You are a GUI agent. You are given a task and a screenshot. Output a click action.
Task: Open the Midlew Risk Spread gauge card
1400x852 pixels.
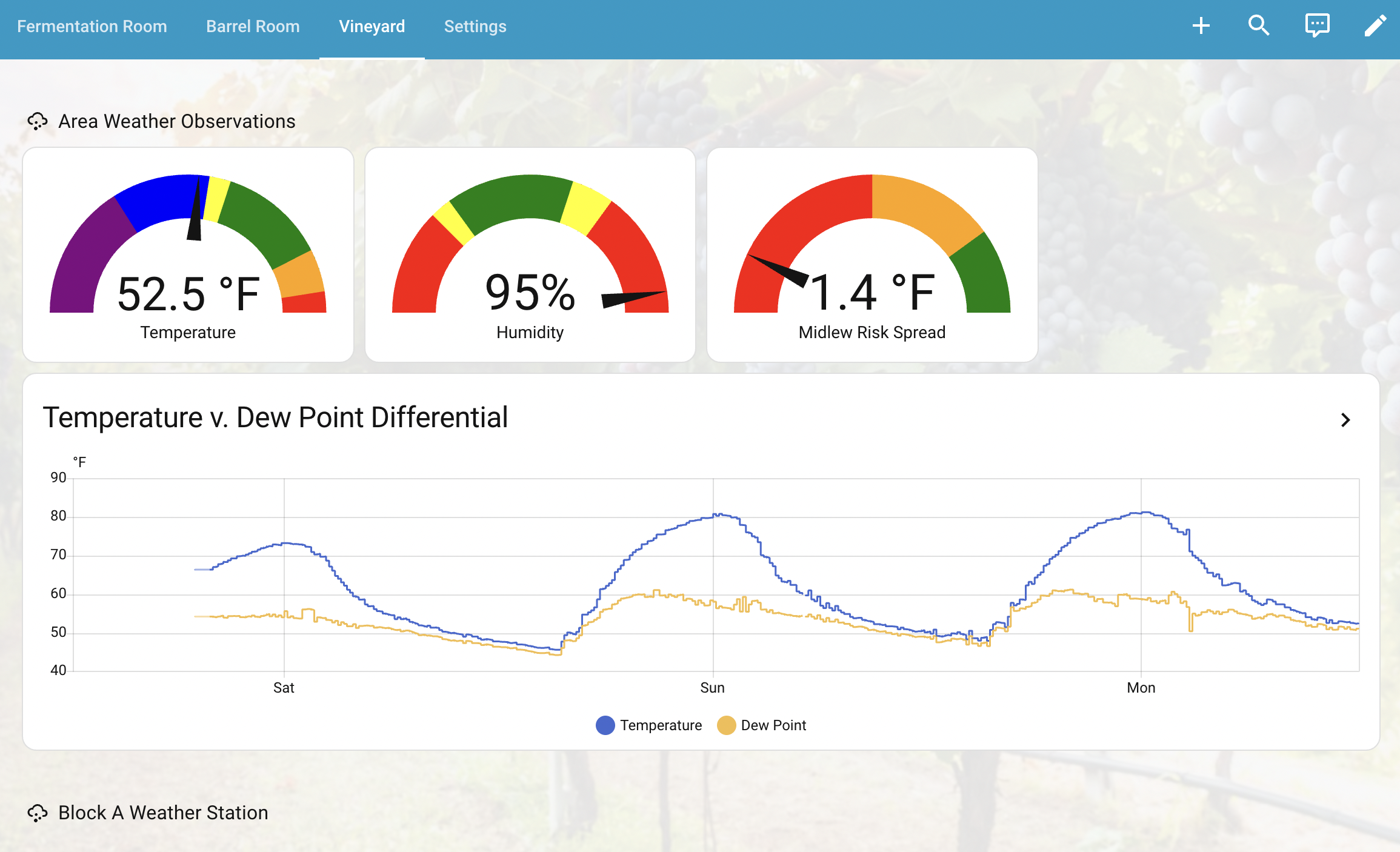click(x=872, y=255)
